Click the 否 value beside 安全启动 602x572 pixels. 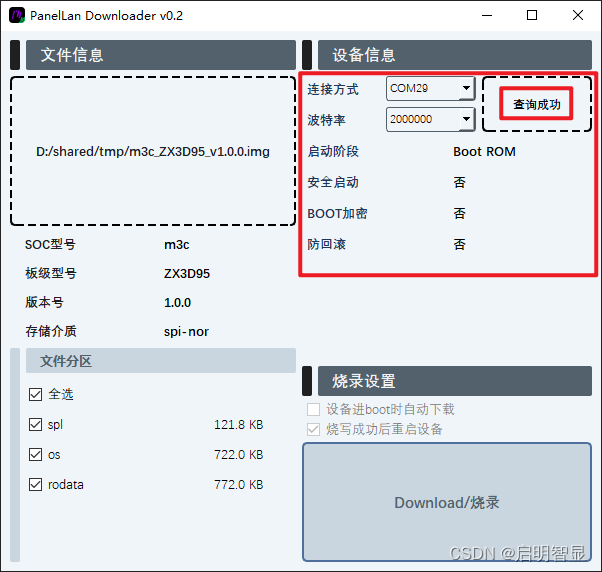pos(460,182)
